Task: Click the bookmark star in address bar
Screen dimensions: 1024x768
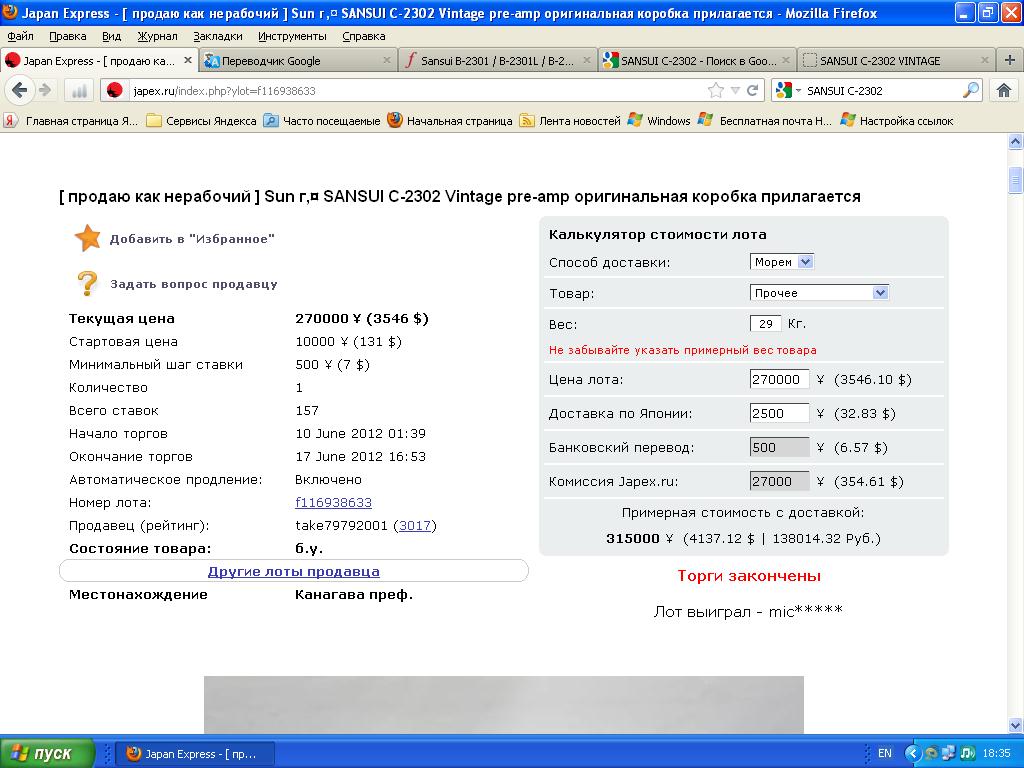Action: (x=716, y=90)
